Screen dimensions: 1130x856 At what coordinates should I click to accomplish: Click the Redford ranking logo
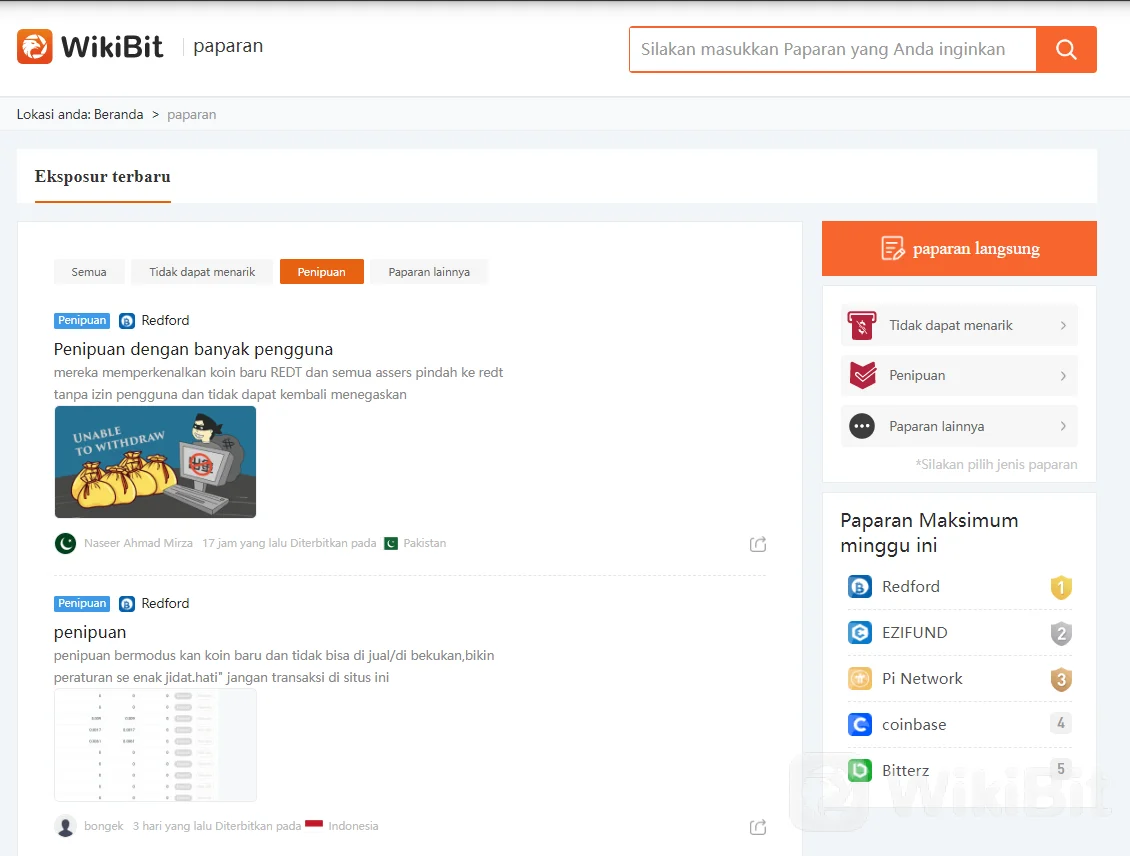tap(860, 587)
